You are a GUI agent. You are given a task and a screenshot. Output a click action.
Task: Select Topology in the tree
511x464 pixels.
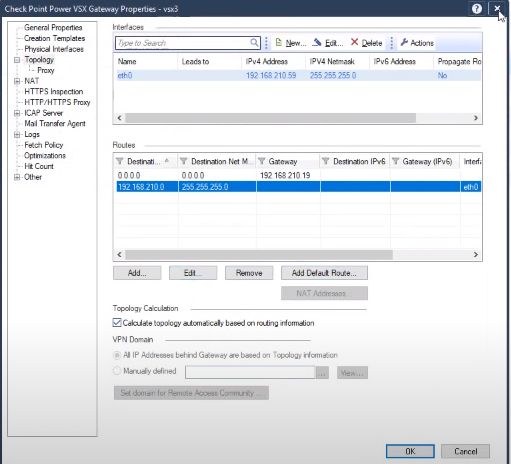(x=39, y=60)
